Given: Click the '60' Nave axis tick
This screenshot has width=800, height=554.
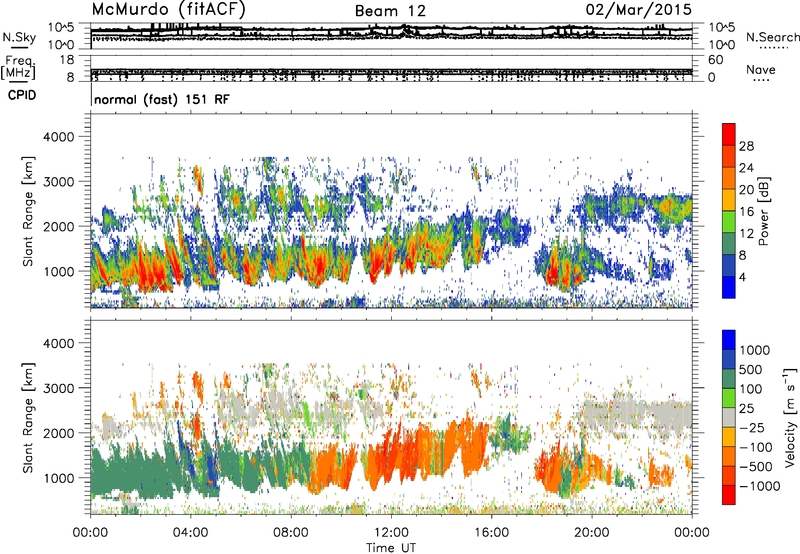Looking at the screenshot, I should 715,60.
